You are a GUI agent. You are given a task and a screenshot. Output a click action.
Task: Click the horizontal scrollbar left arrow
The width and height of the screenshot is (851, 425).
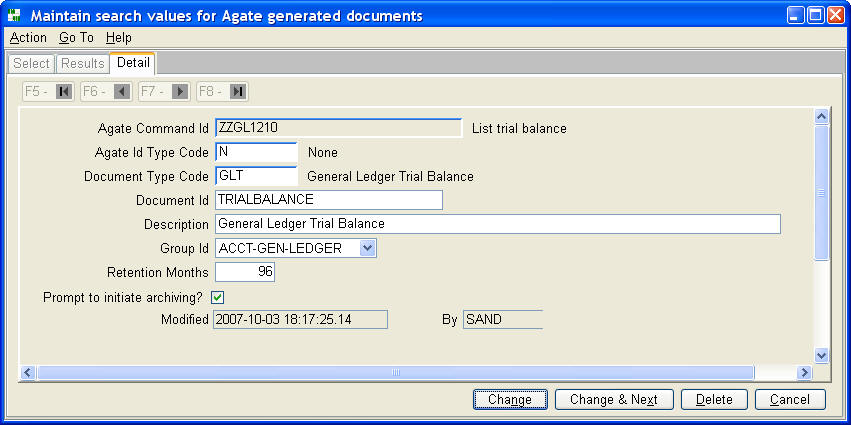click(x=29, y=372)
